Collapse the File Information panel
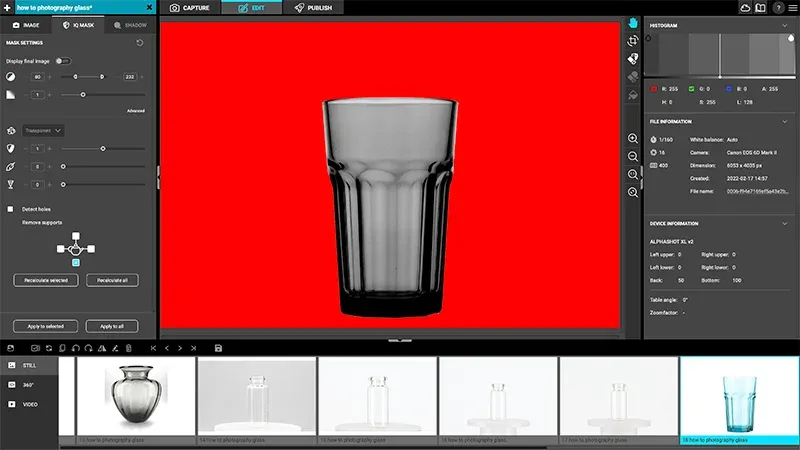 (785, 122)
